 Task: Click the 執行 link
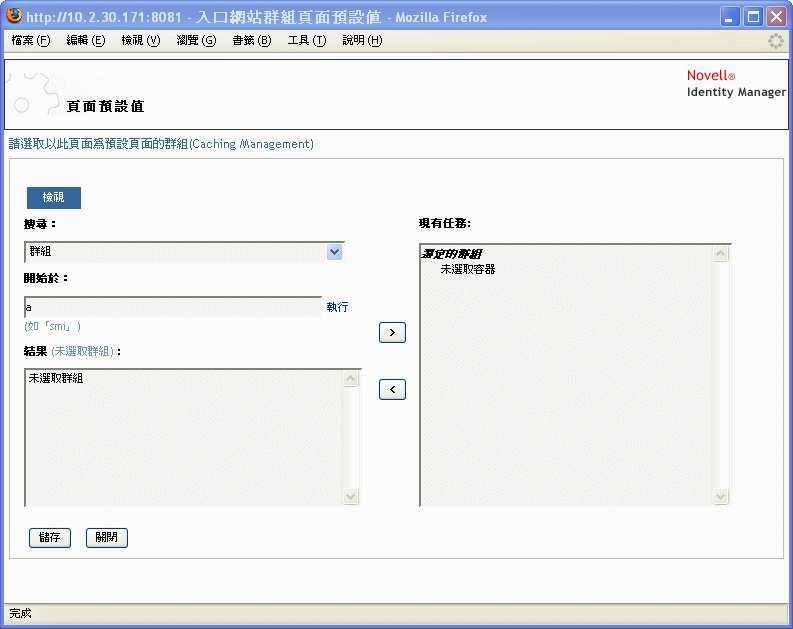point(337,307)
